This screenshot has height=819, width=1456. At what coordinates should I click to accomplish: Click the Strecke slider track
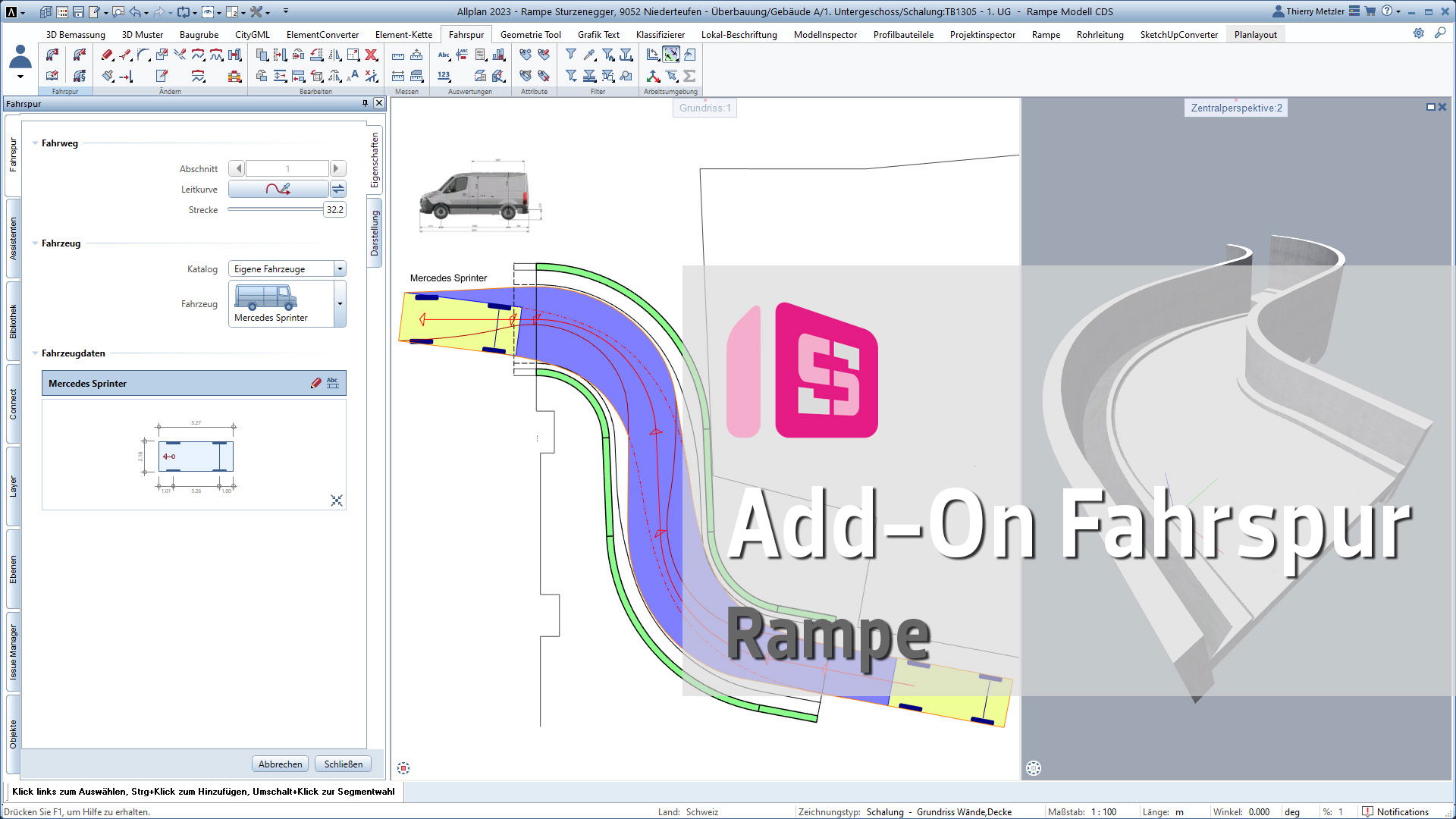coord(275,209)
